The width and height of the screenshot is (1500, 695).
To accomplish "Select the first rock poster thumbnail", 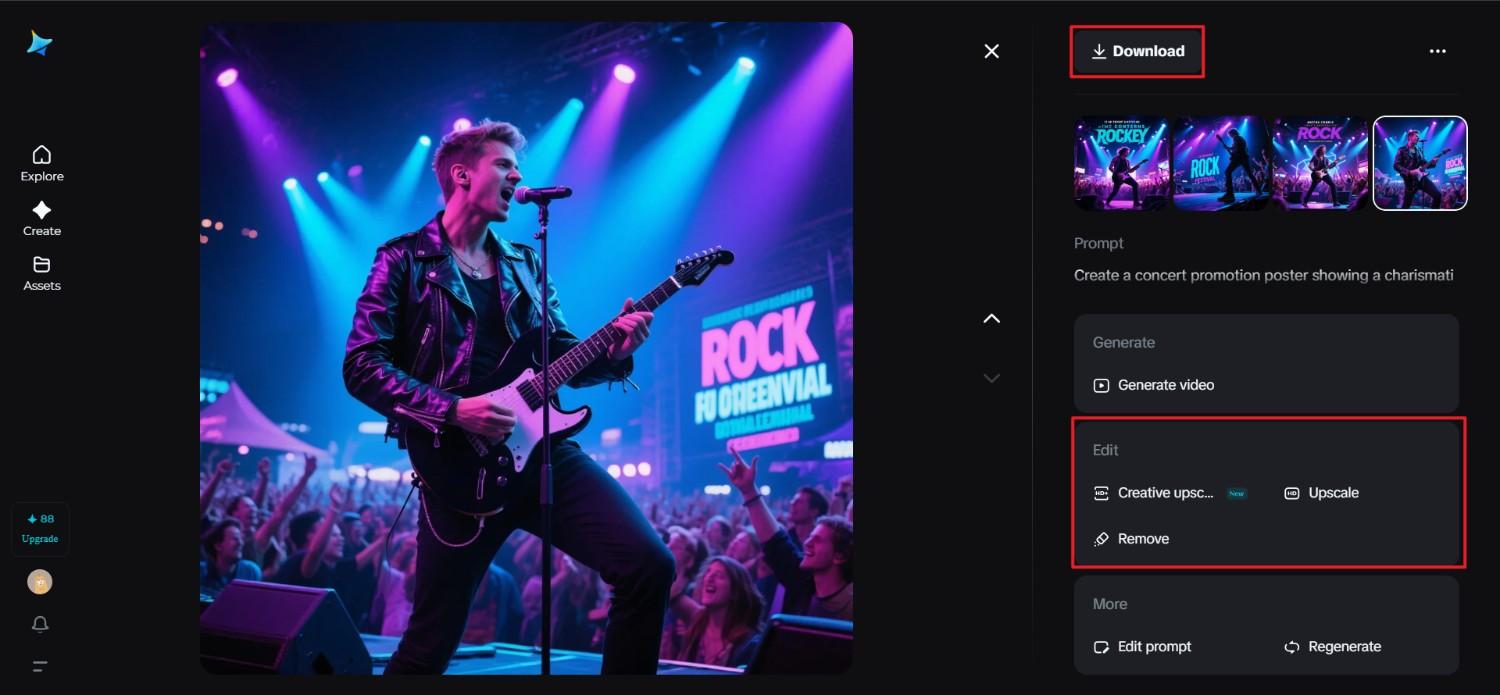I will point(1121,163).
